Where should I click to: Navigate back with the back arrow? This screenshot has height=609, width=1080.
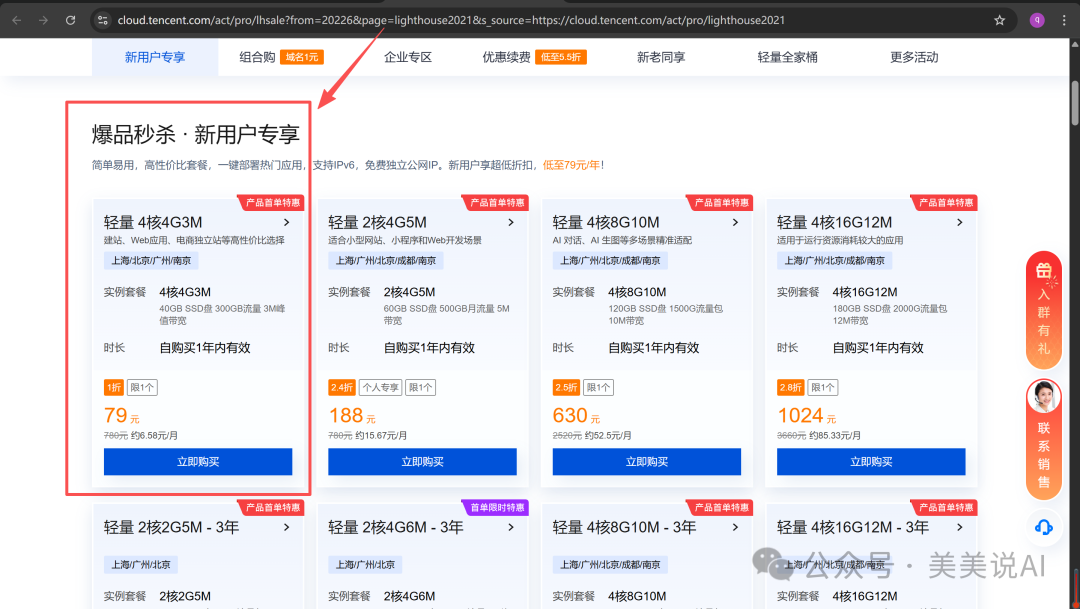[16, 18]
